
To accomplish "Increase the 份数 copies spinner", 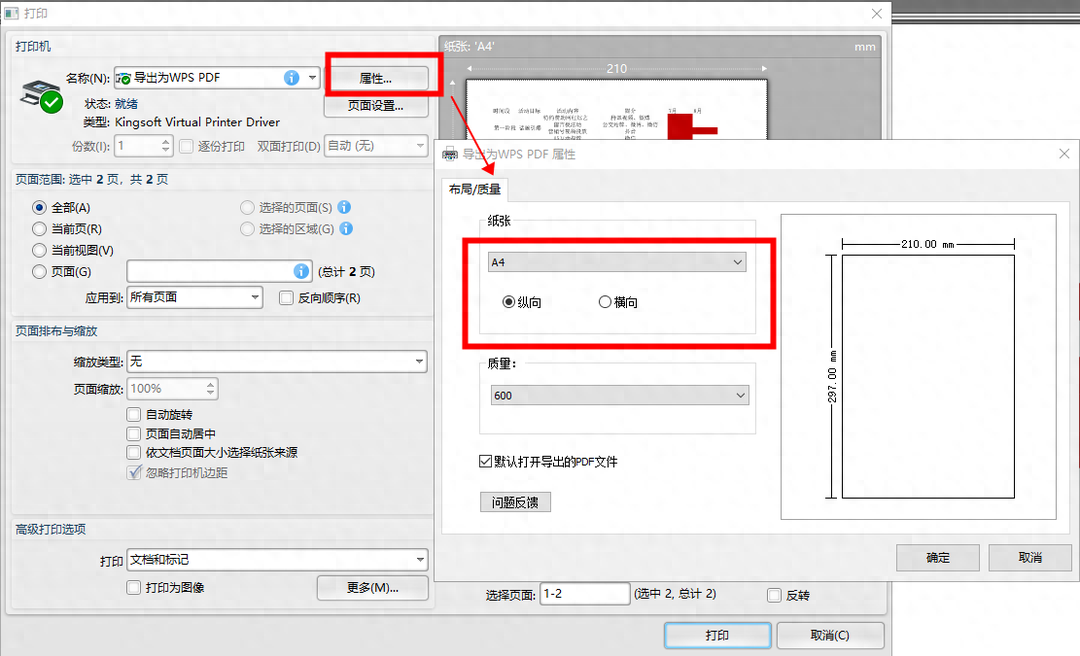I will click(x=165, y=141).
